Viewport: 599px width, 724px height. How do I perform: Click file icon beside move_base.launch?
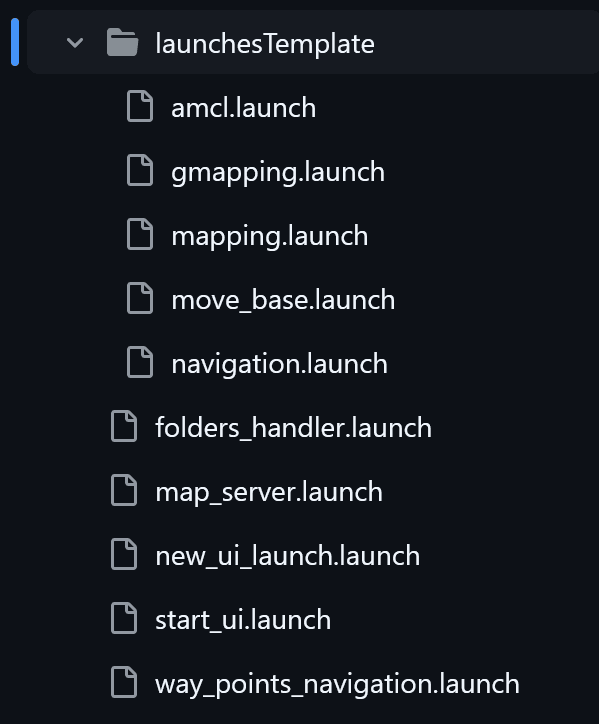click(x=140, y=298)
